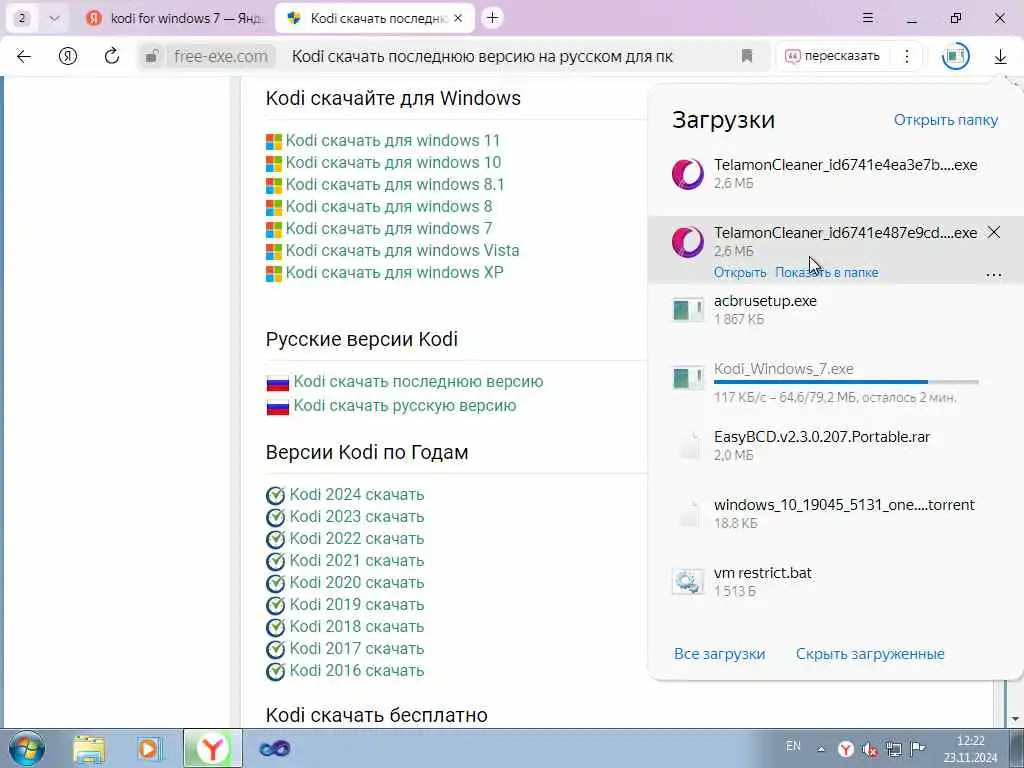The height and width of the screenshot is (768, 1024).
Task: Open the Windows Start orb
Action: point(27,748)
